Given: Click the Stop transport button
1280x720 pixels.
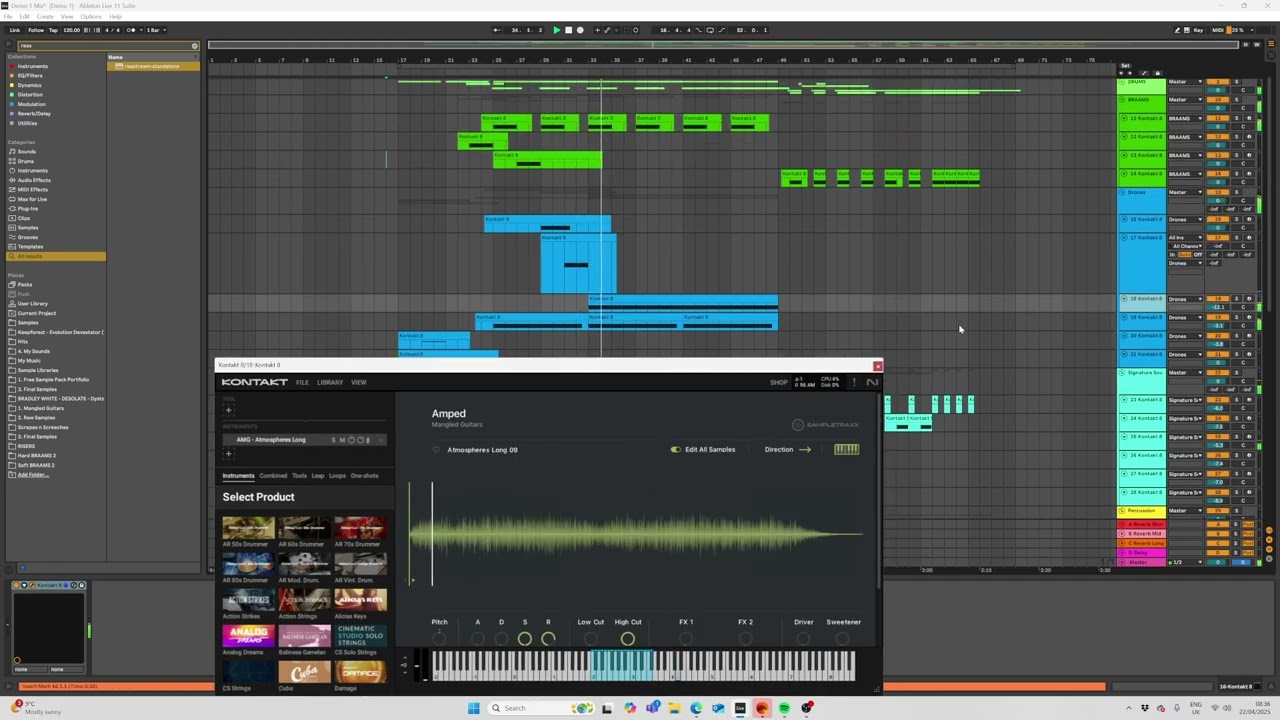Looking at the screenshot, I should [x=568, y=30].
